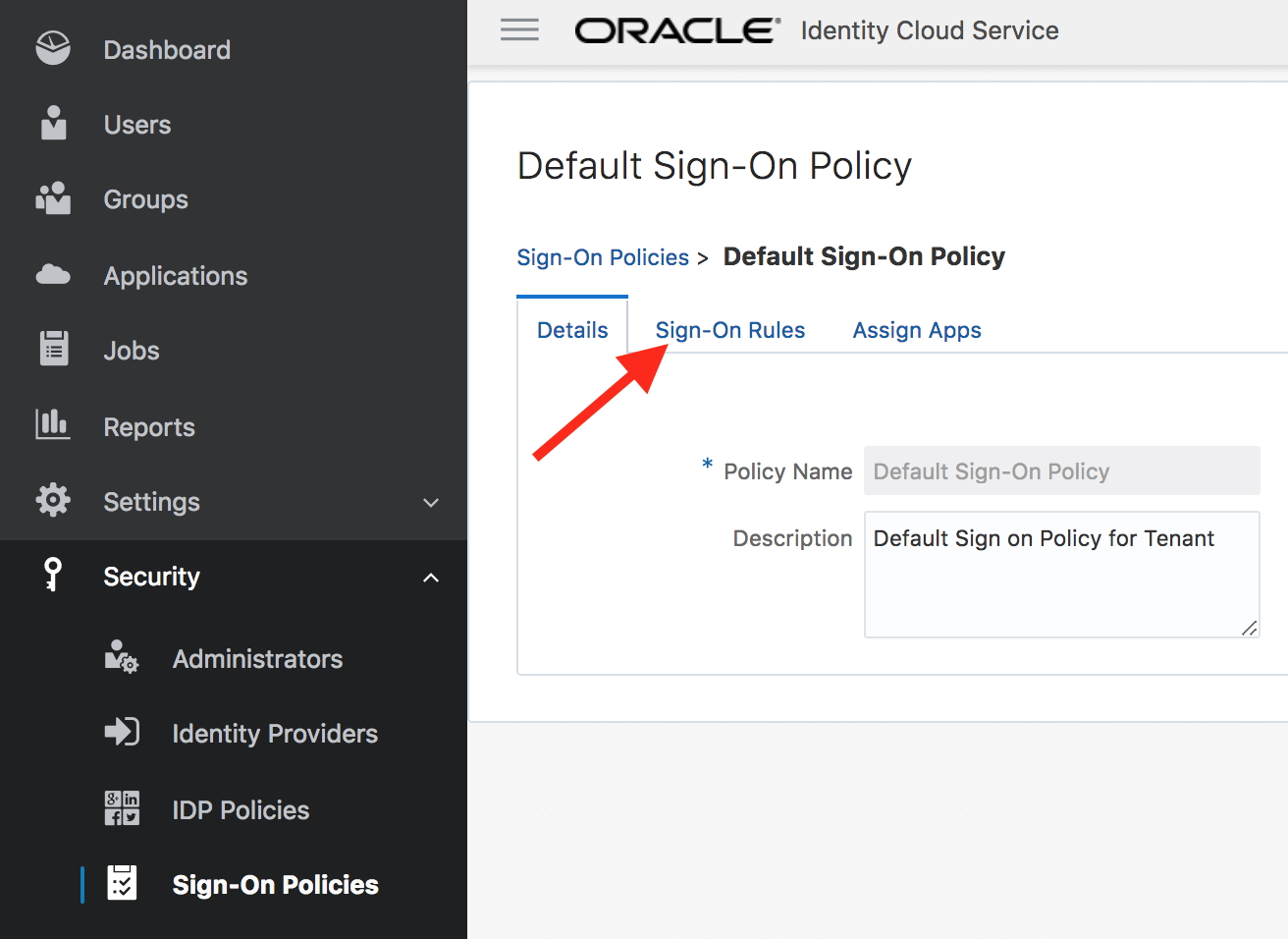
Task: Click the Settings gear icon
Action: 53,500
